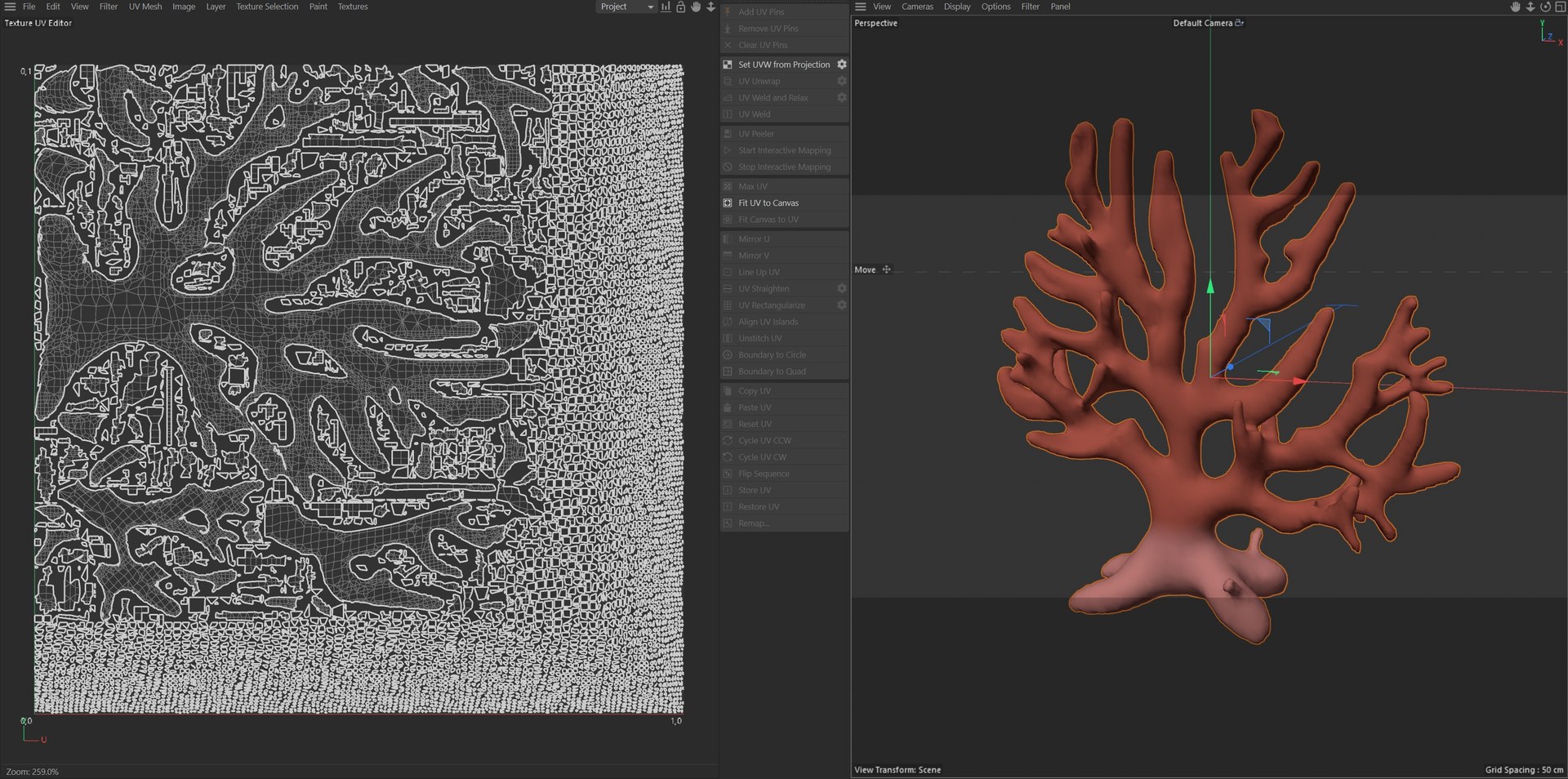Image resolution: width=1568 pixels, height=779 pixels.
Task: Open the UV Editor hamburger menu
Action: tap(10, 7)
